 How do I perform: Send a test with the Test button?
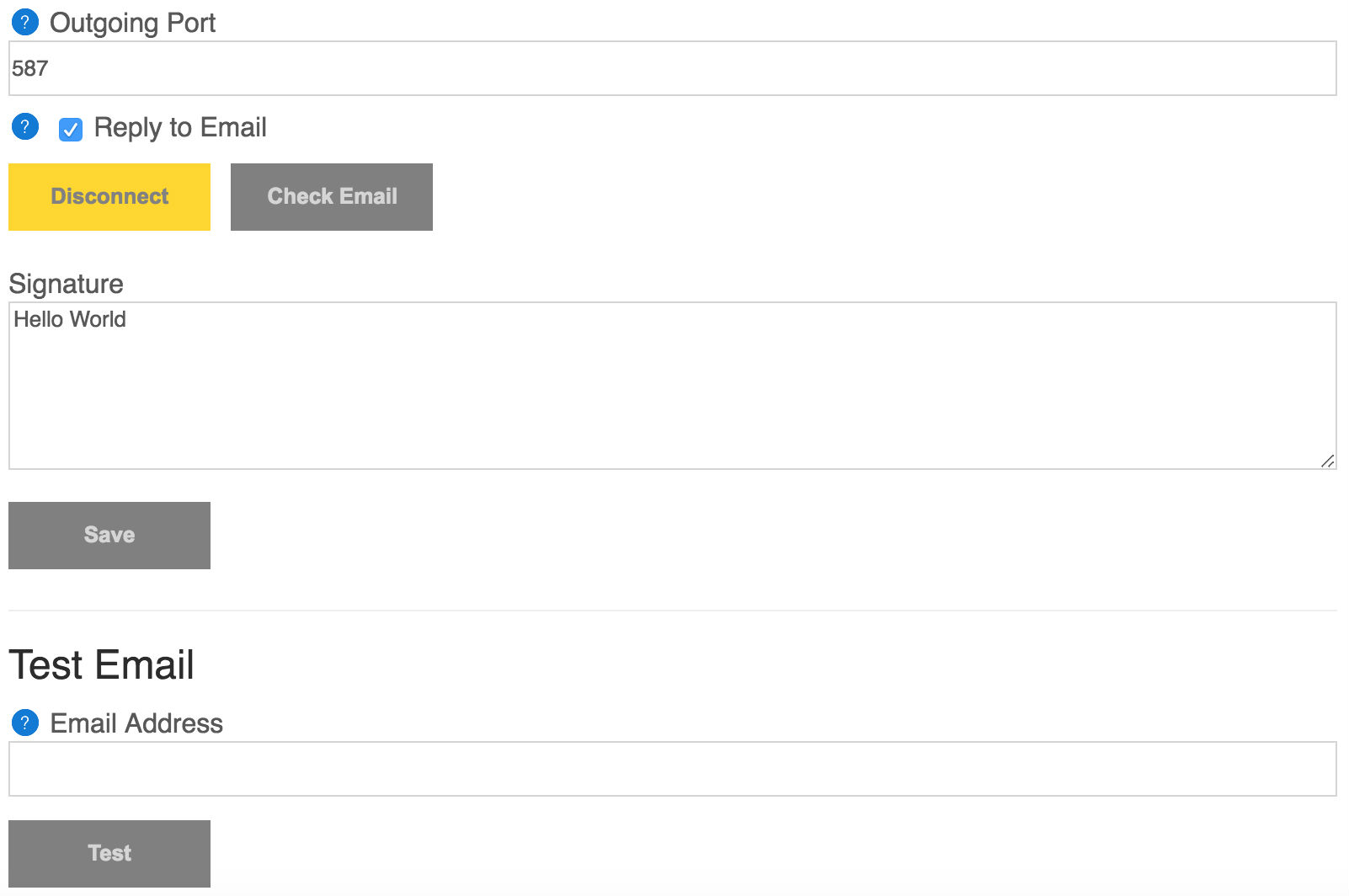click(x=109, y=853)
